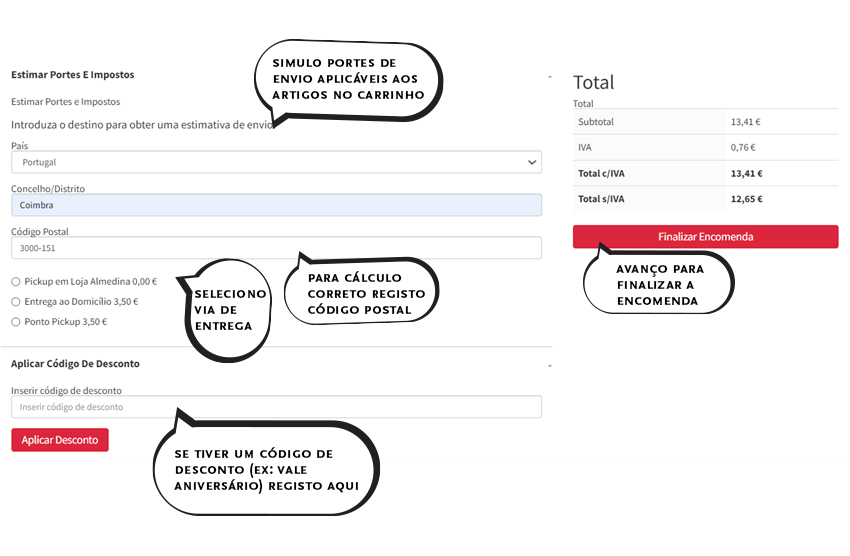Toggle the Aplicar Código De Desconto heading
Screen dimensions: 850x556
(75, 364)
